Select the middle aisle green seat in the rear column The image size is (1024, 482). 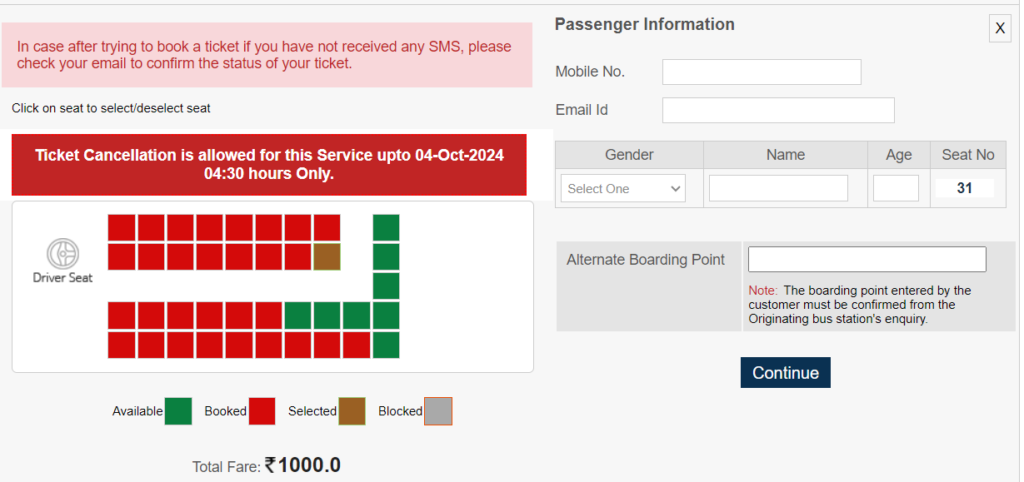click(x=386, y=286)
